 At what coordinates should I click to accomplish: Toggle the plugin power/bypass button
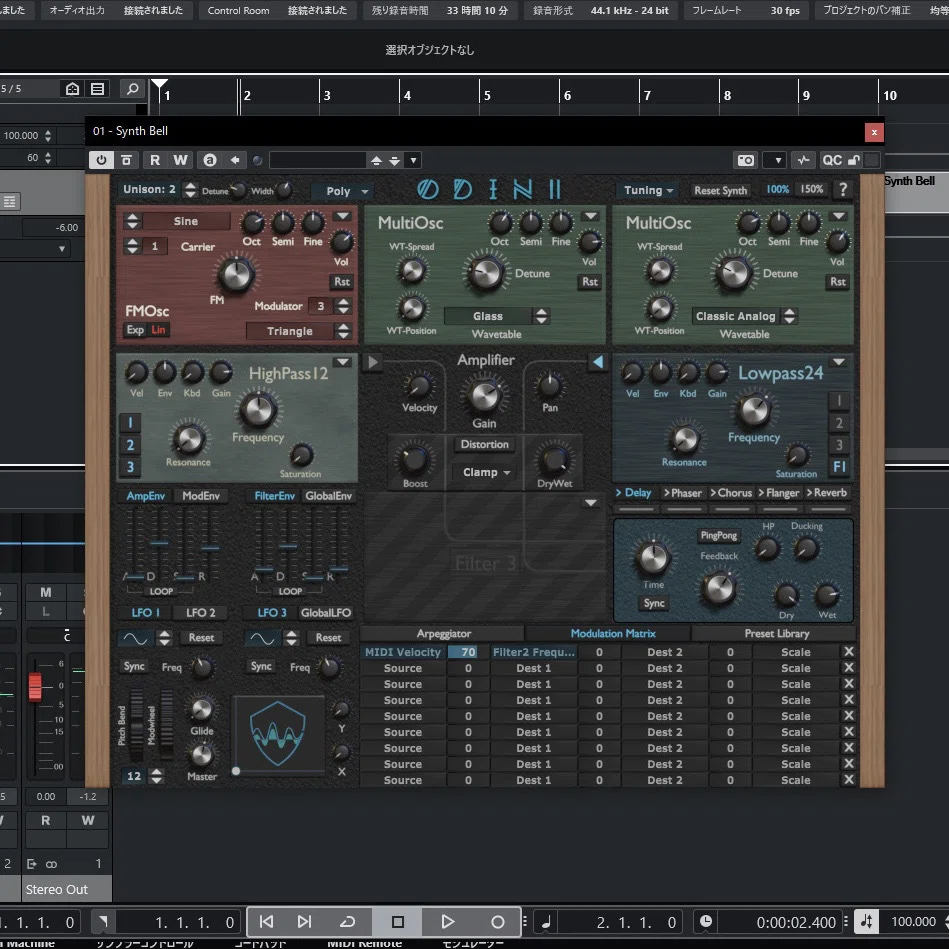(x=101, y=160)
